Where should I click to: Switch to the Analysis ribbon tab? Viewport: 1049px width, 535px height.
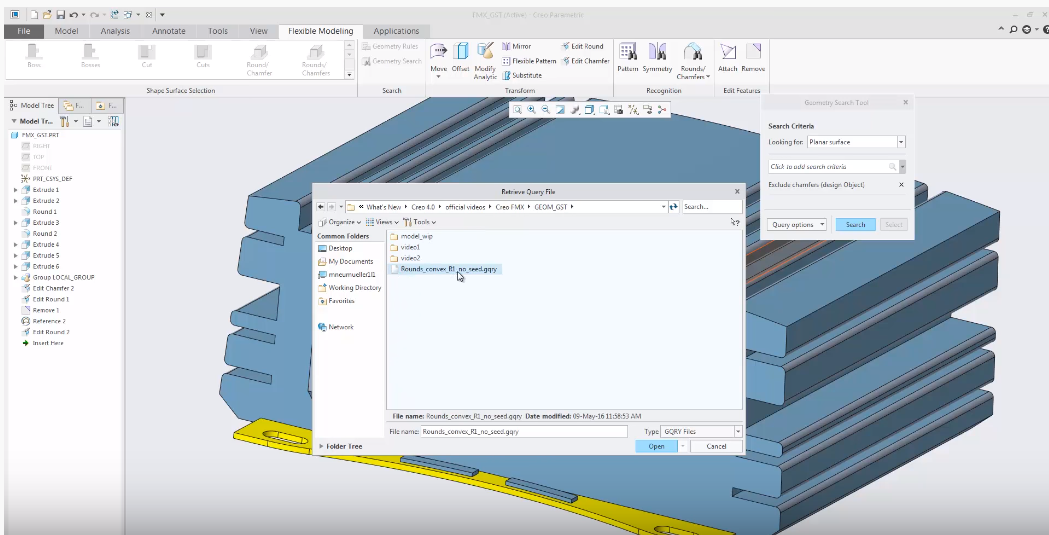click(x=115, y=31)
